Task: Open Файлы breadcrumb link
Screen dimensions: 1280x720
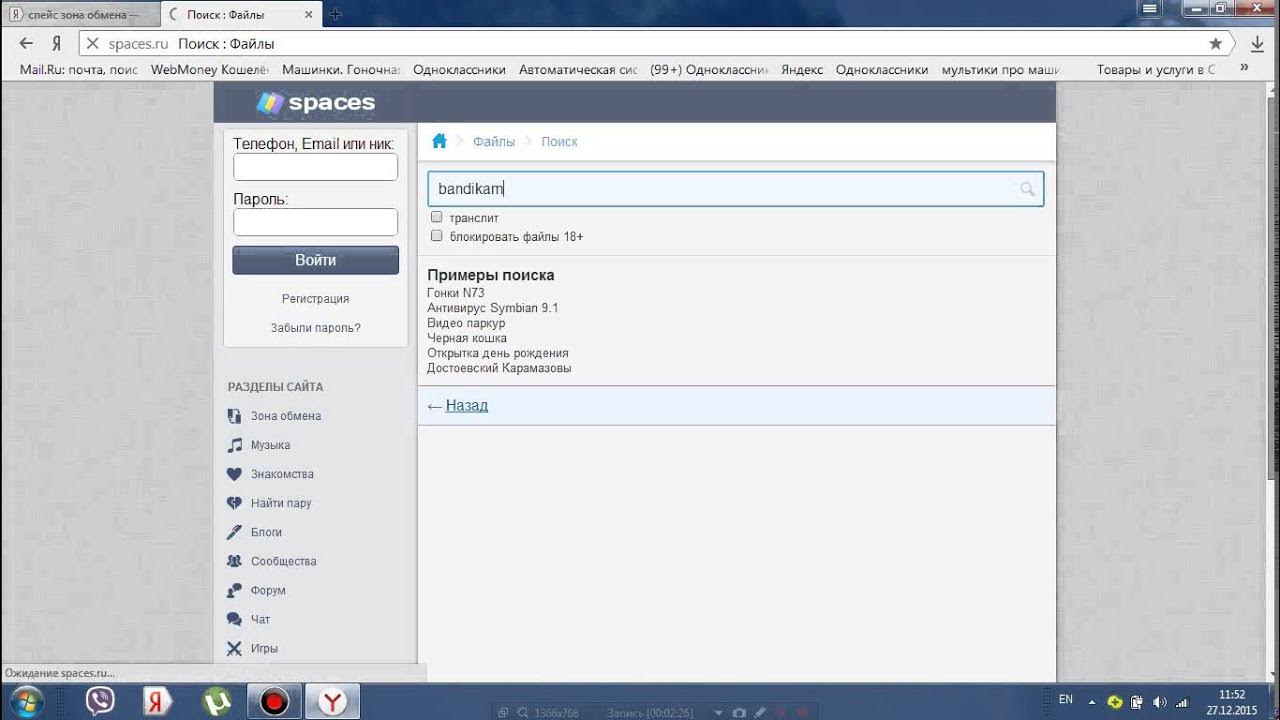Action: [494, 142]
